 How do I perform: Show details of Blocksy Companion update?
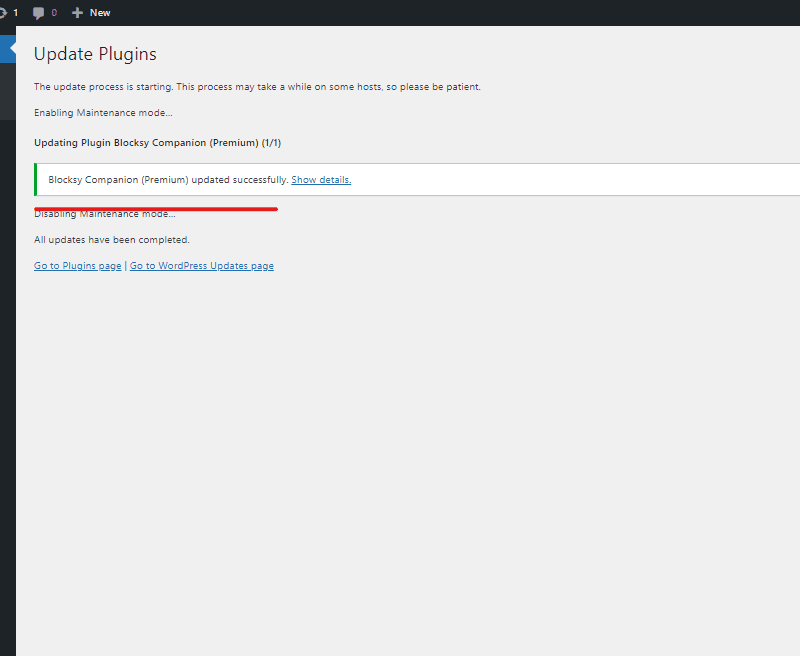pyautogui.click(x=321, y=180)
